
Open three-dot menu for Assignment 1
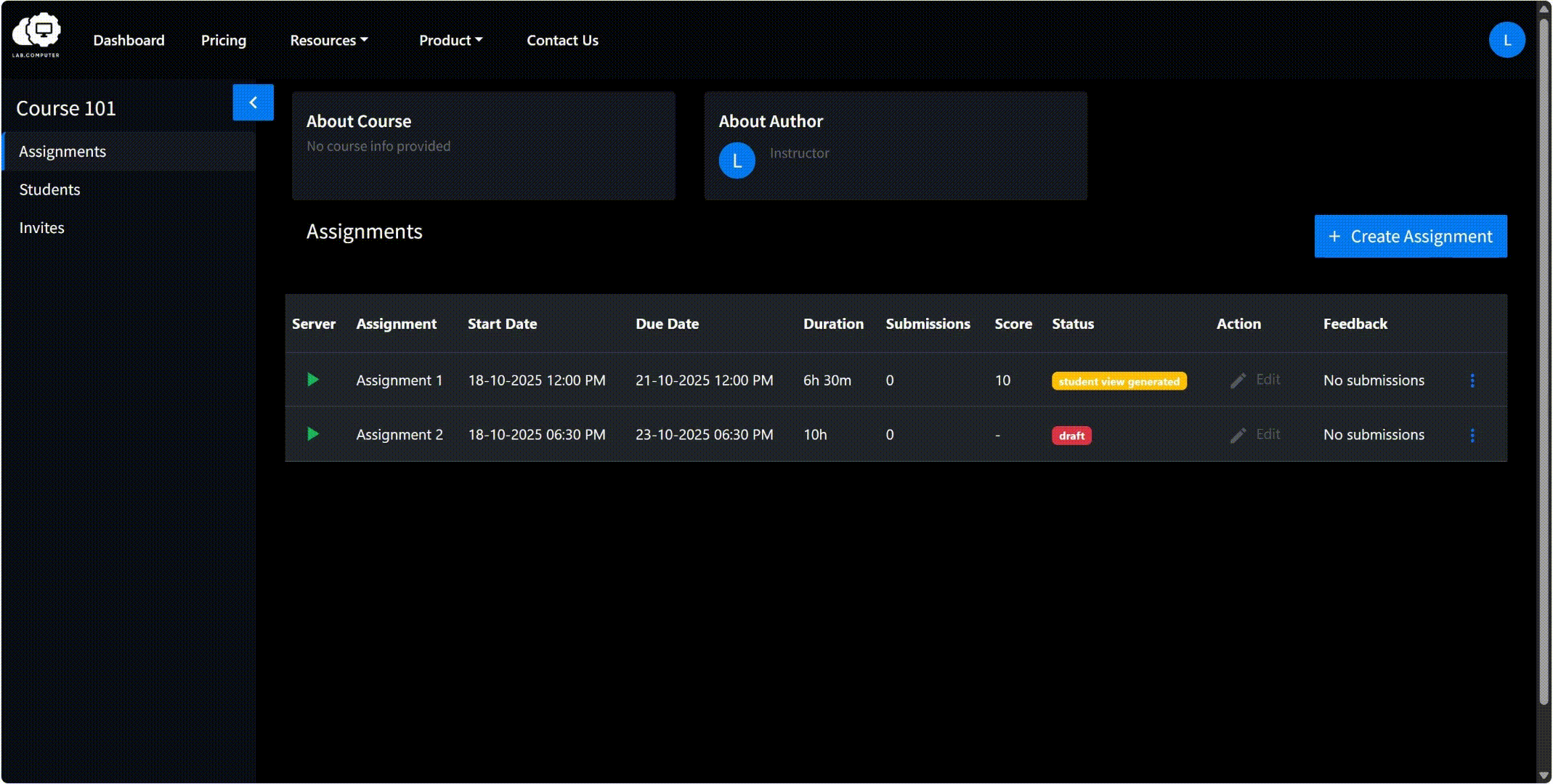coord(1472,380)
